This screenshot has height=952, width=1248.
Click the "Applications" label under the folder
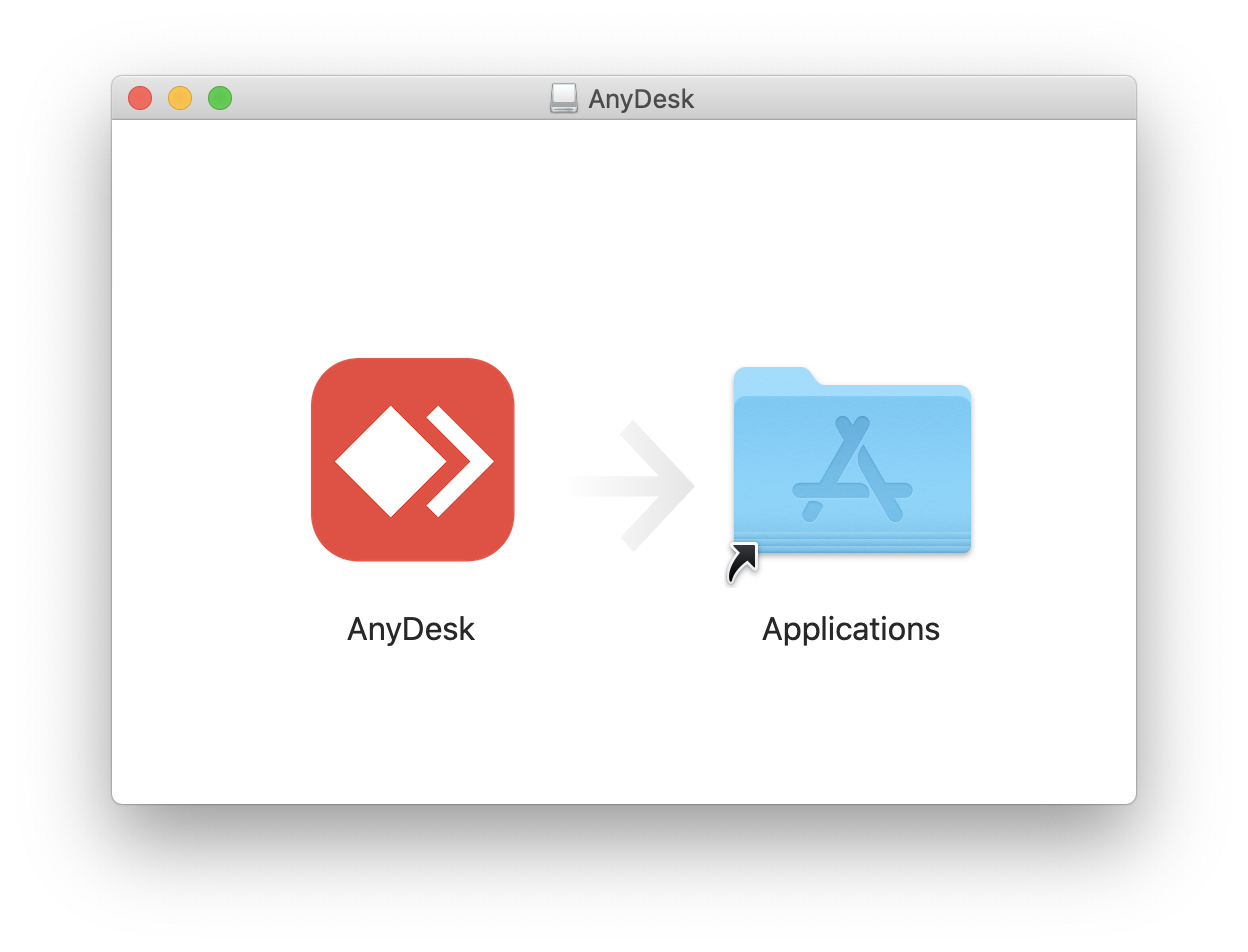click(851, 630)
